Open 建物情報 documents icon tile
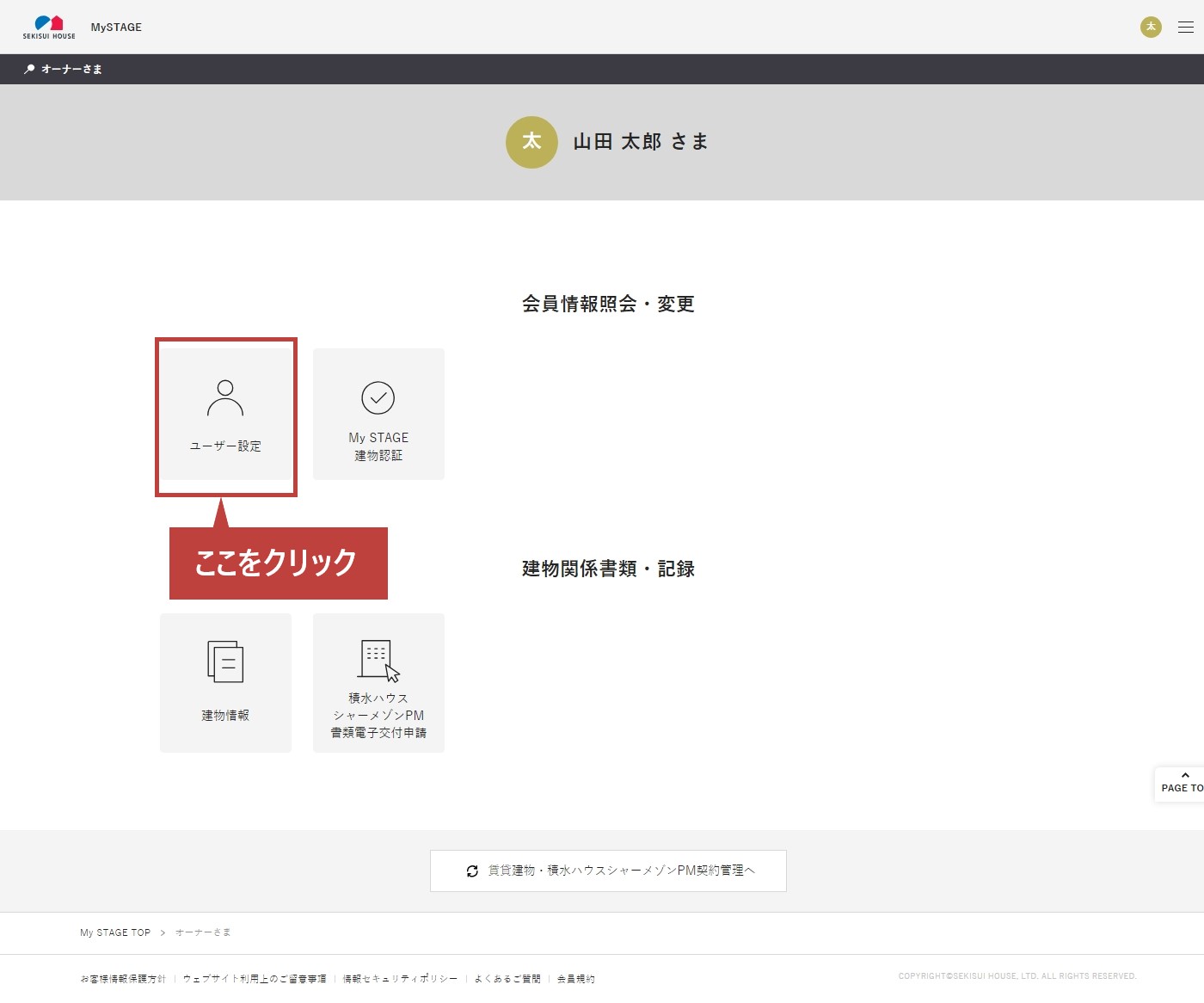Screen dimensions: 1204x1003 pos(225,683)
